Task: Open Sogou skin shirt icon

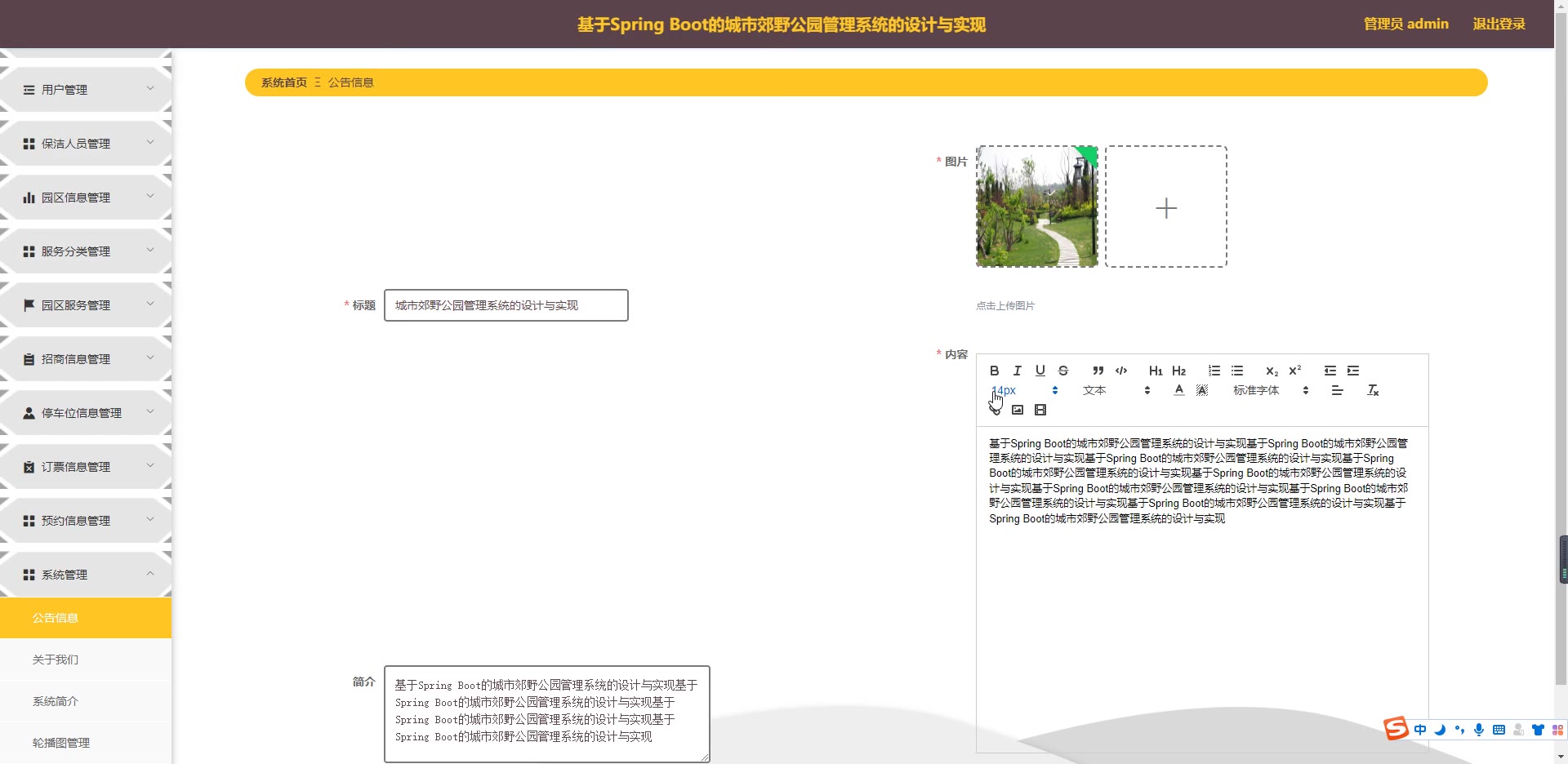Action: pos(1538,730)
